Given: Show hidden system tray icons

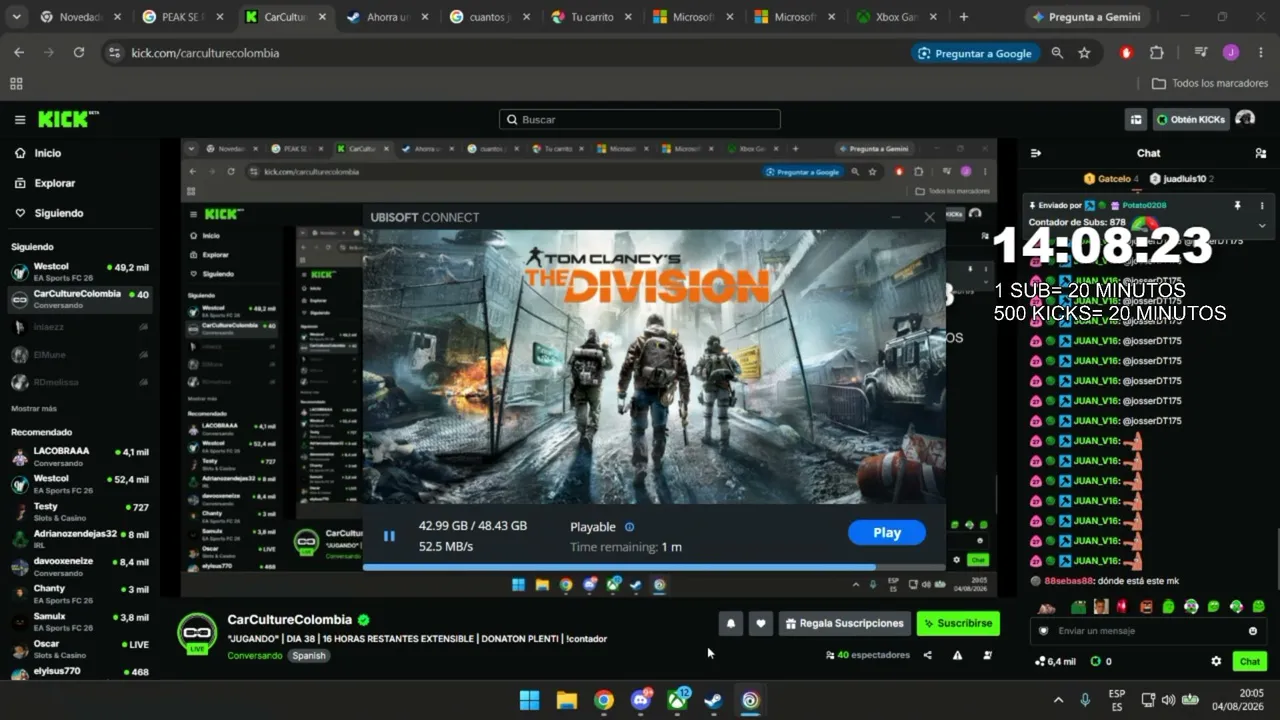Looking at the screenshot, I should [1059, 700].
